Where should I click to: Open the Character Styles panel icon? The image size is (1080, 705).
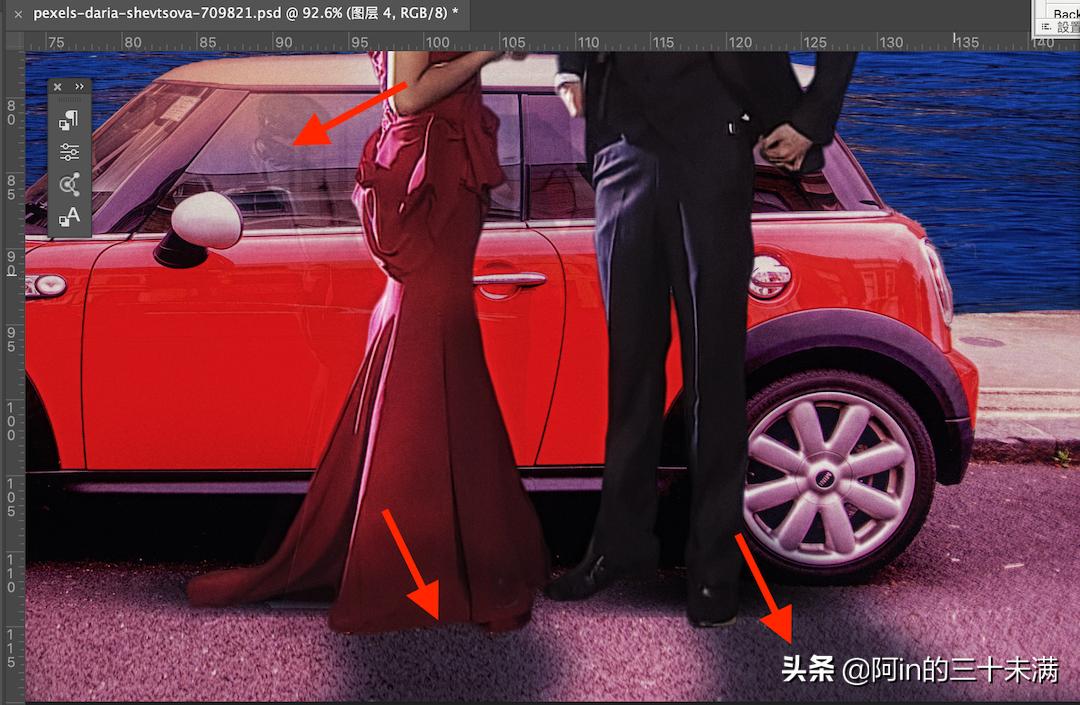click(69, 216)
